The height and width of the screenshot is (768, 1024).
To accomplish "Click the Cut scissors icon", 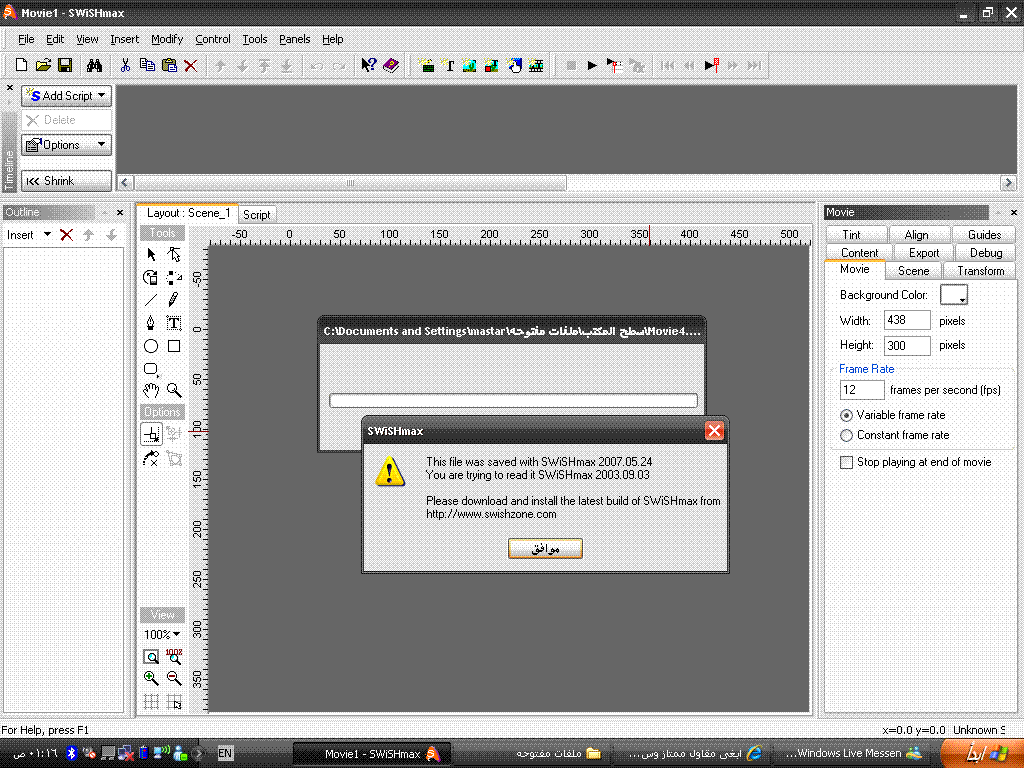I will click(x=125, y=65).
